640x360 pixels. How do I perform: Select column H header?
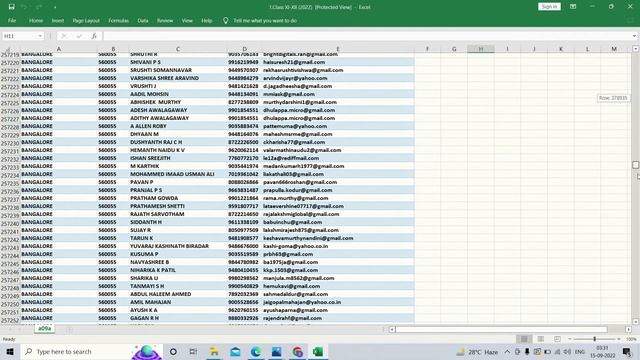[x=481, y=49]
